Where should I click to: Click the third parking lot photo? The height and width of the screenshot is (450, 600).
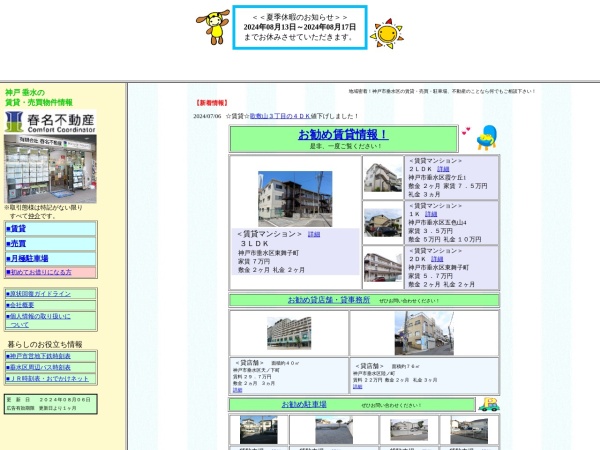(409, 430)
